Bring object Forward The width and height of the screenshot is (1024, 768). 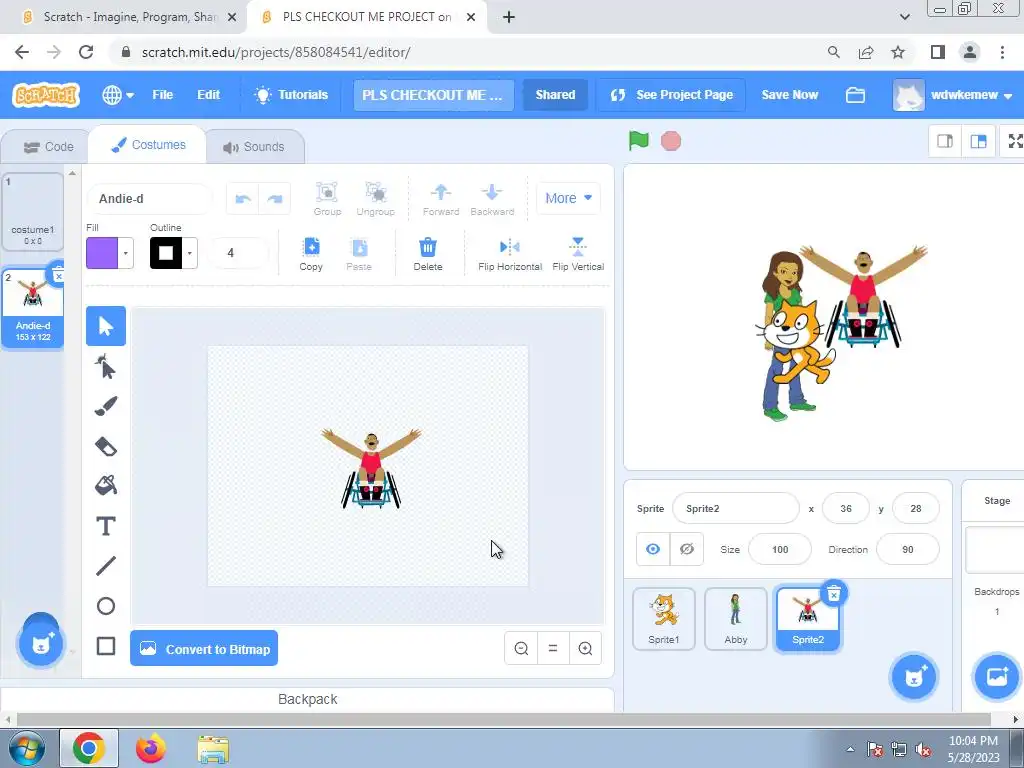(441, 199)
